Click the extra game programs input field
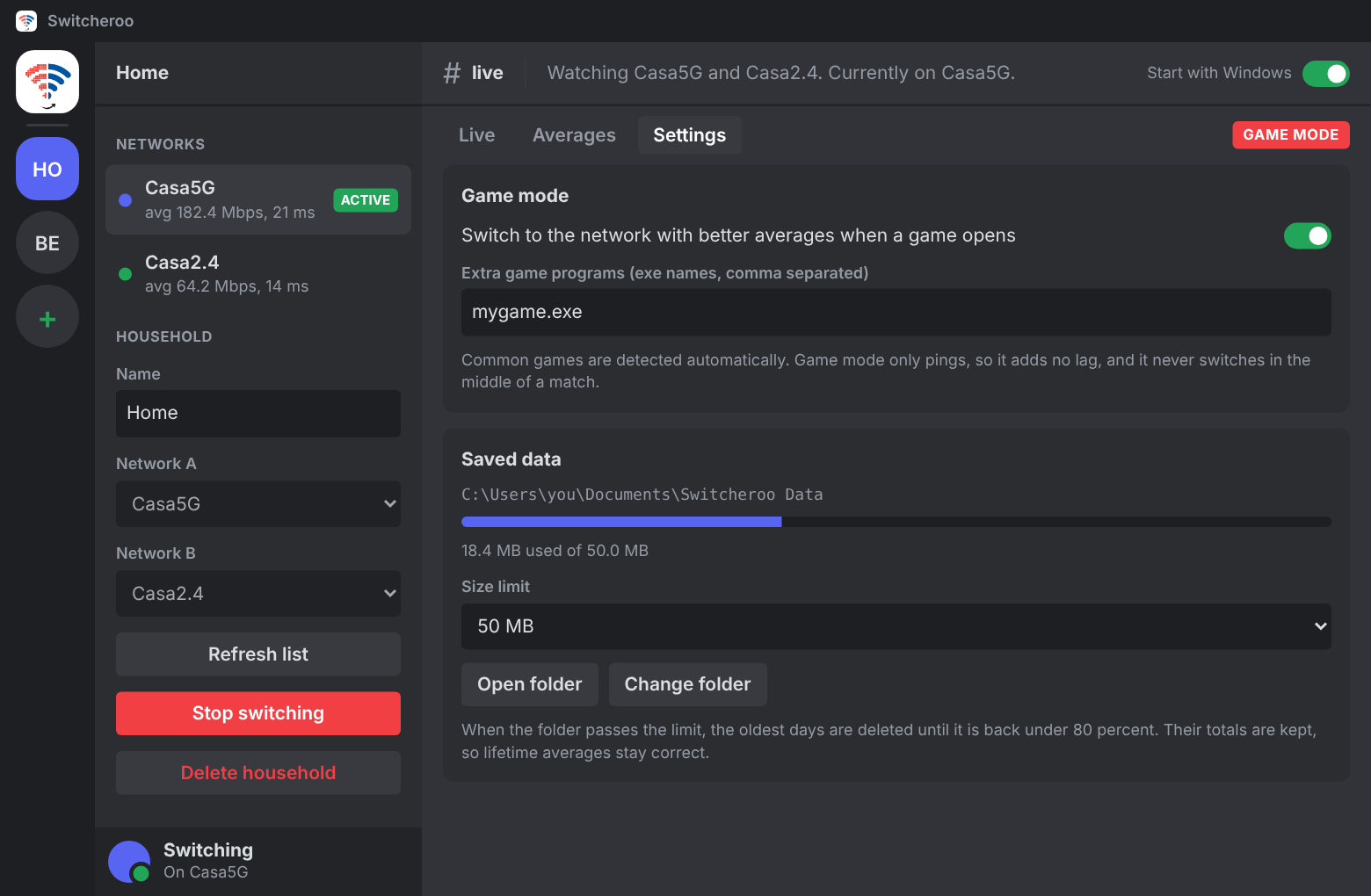Viewport: 1371px width, 896px height. tap(896, 313)
